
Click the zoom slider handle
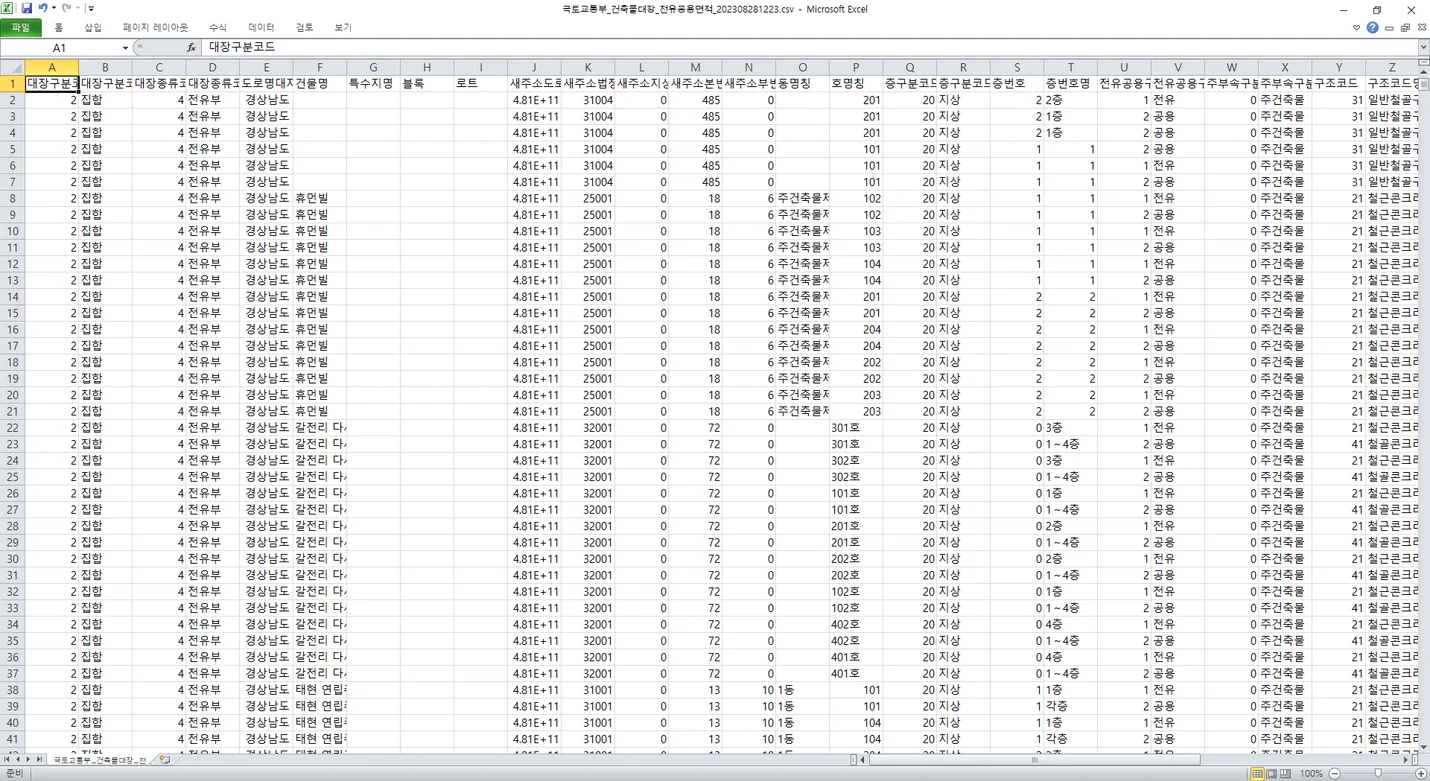tap(1378, 774)
